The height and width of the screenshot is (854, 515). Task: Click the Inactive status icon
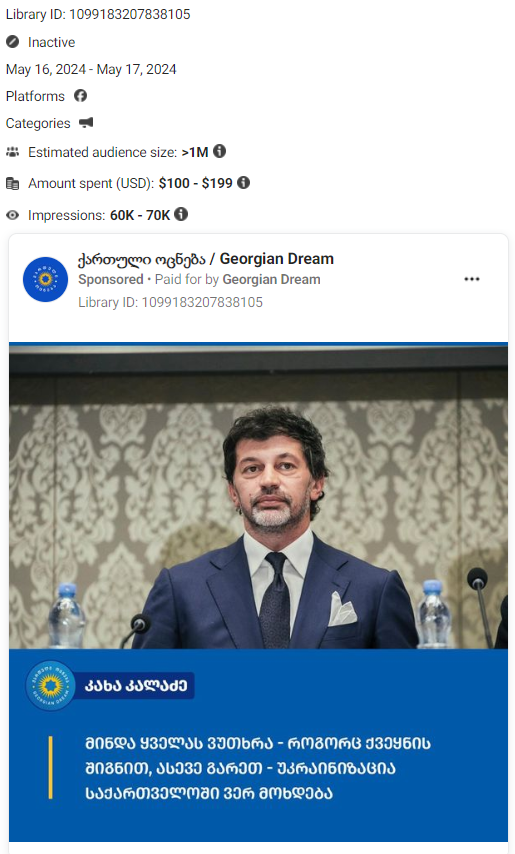pos(13,42)
